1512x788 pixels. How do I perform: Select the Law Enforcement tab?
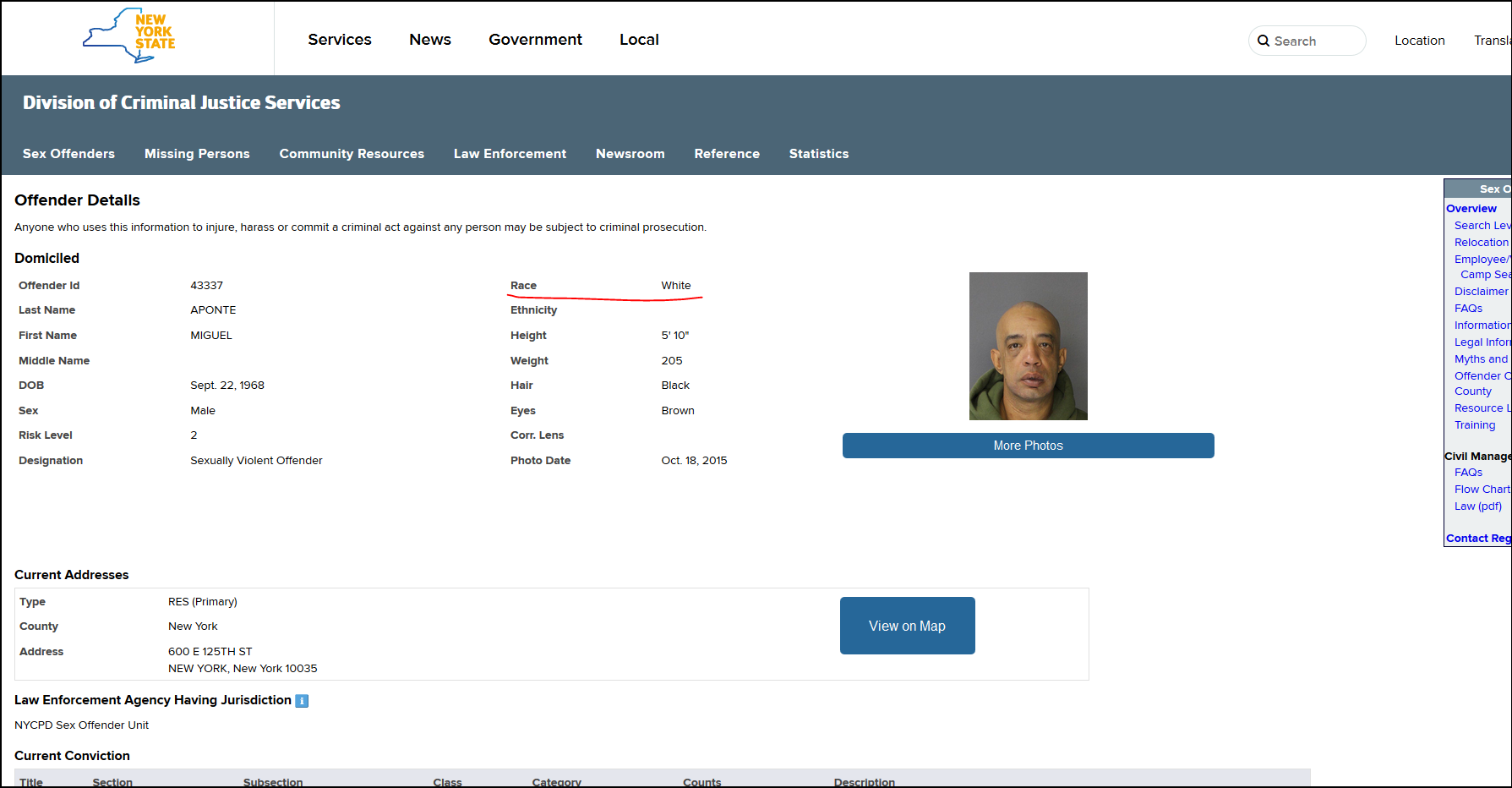(x=510, y=154)
